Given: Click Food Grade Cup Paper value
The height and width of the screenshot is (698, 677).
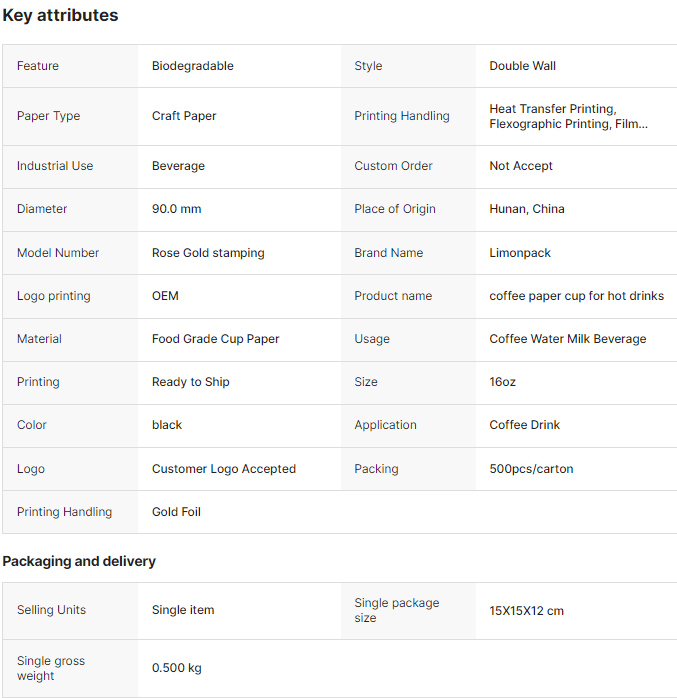Looking at the screenshot, I should click(216, 339).
